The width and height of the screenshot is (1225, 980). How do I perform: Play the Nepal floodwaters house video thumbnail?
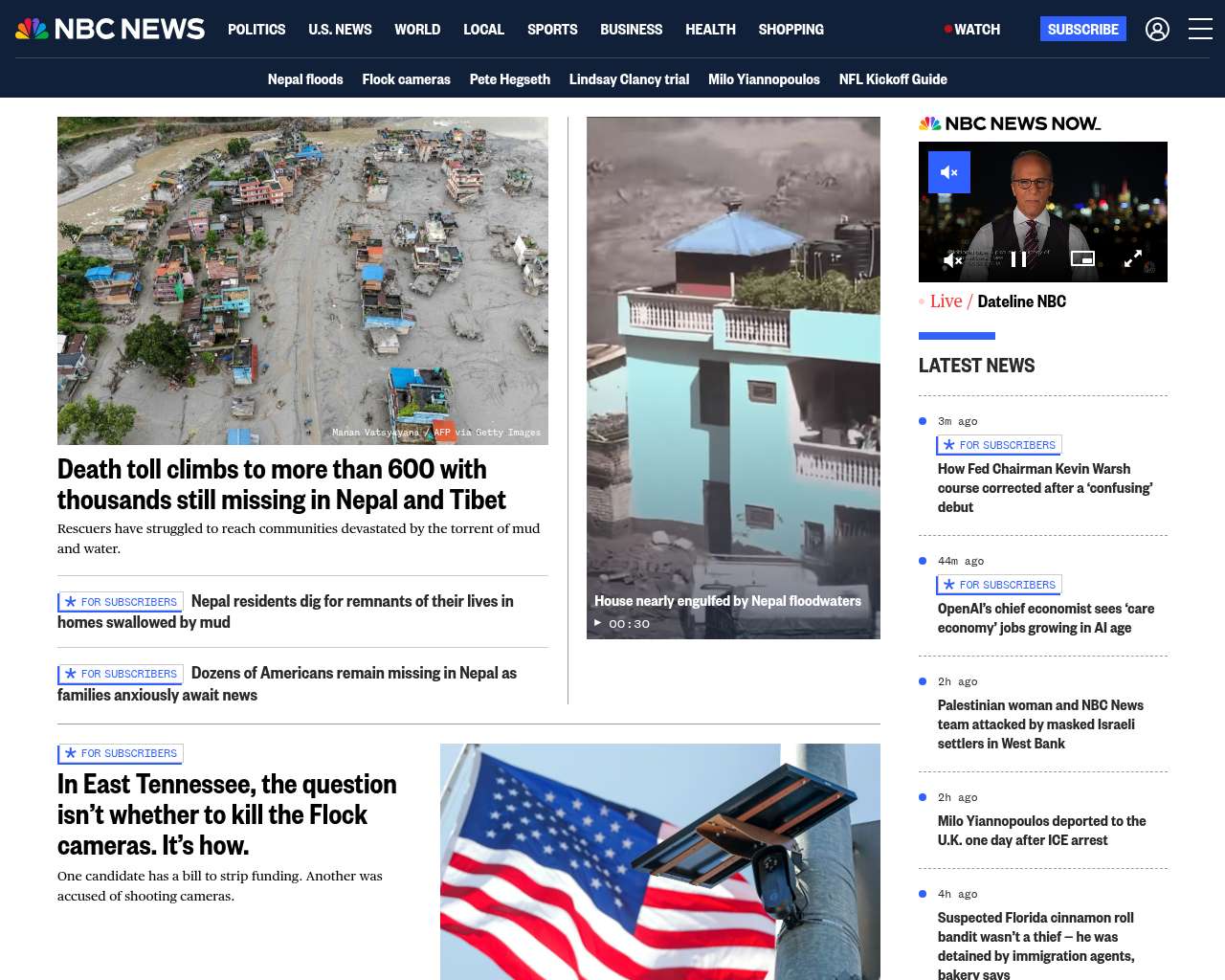tap(733, 378)
